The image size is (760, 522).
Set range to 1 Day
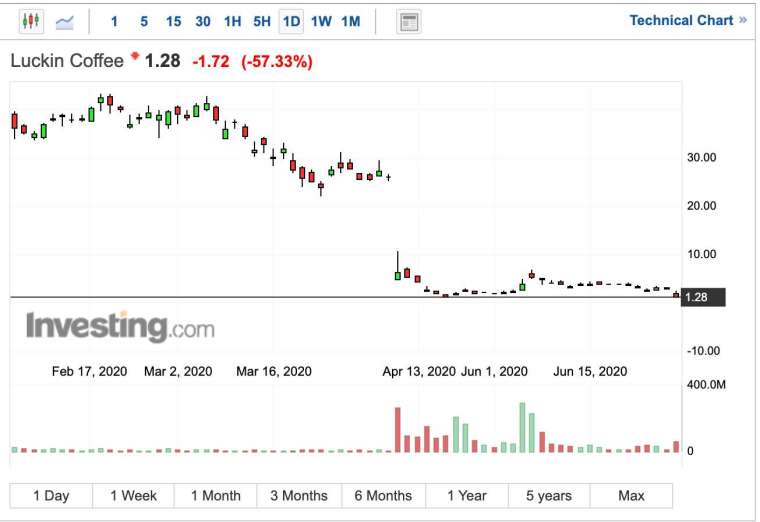[x=51, y=495]
